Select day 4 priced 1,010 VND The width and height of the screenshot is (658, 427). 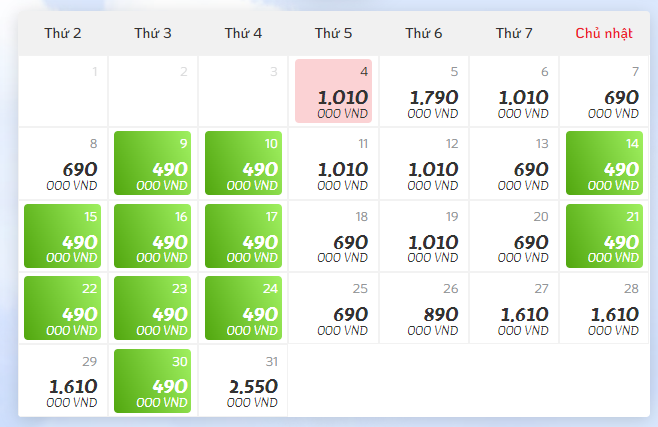tap(334, 91)
